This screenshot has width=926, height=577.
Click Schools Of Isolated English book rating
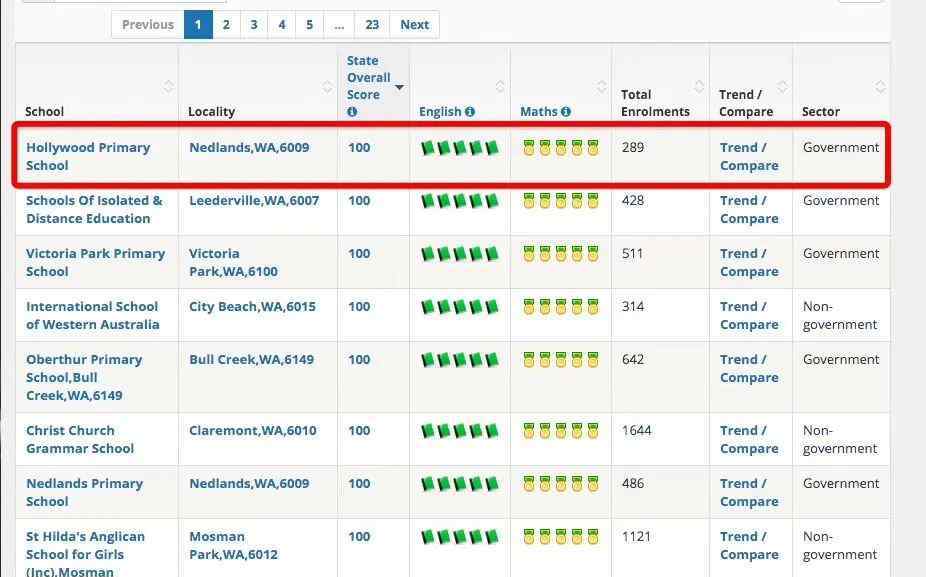459,201
